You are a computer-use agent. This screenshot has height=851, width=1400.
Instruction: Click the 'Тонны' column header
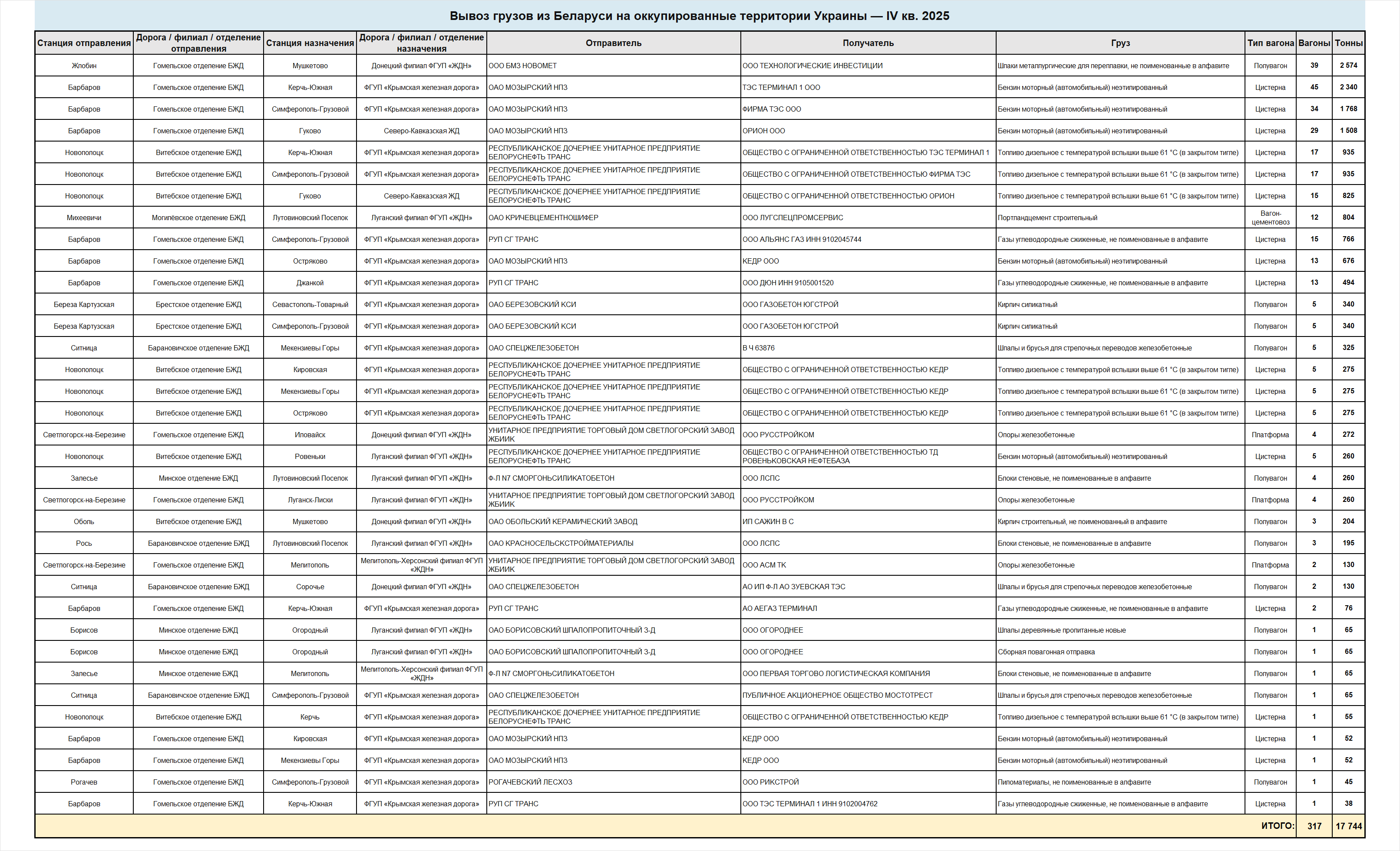point(1349,43)
